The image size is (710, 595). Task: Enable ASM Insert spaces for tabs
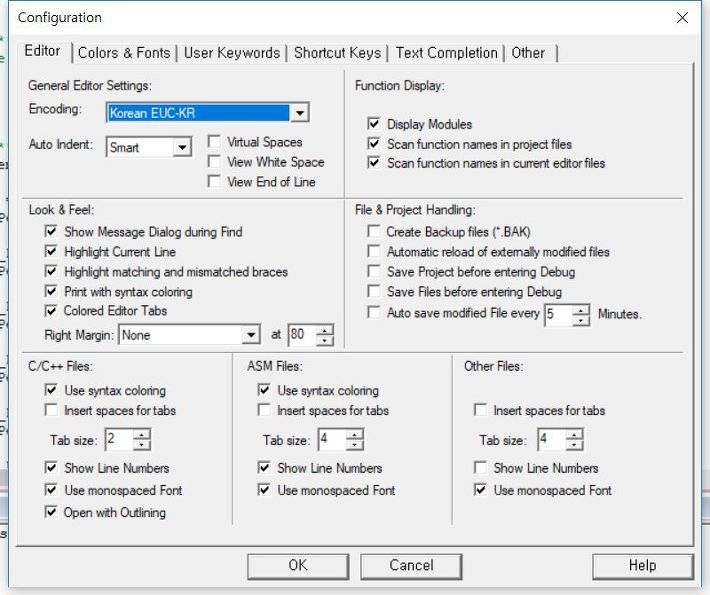click(x=264, y=410)
